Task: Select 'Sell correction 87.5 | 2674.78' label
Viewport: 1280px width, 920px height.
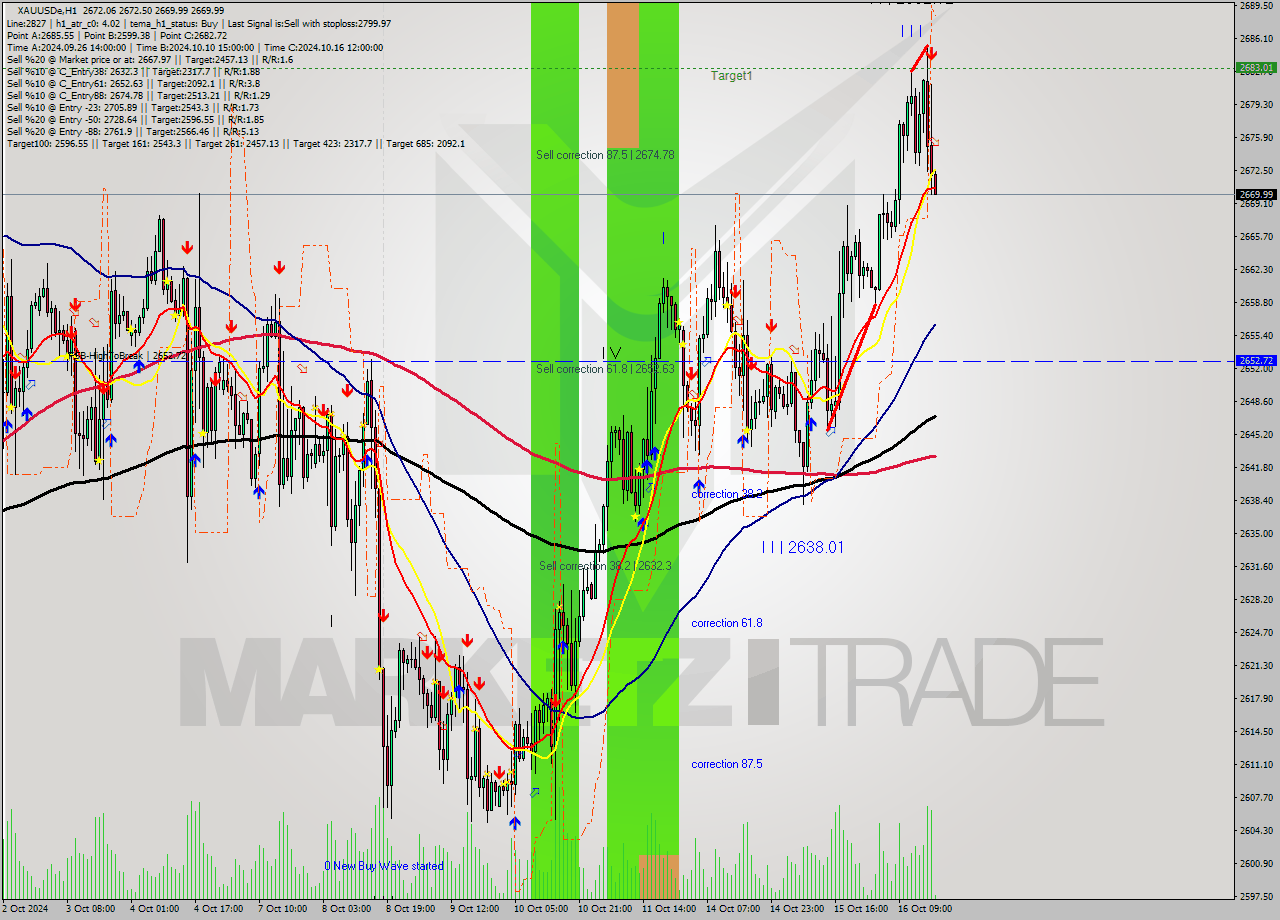Action: (x=605, y=155)
